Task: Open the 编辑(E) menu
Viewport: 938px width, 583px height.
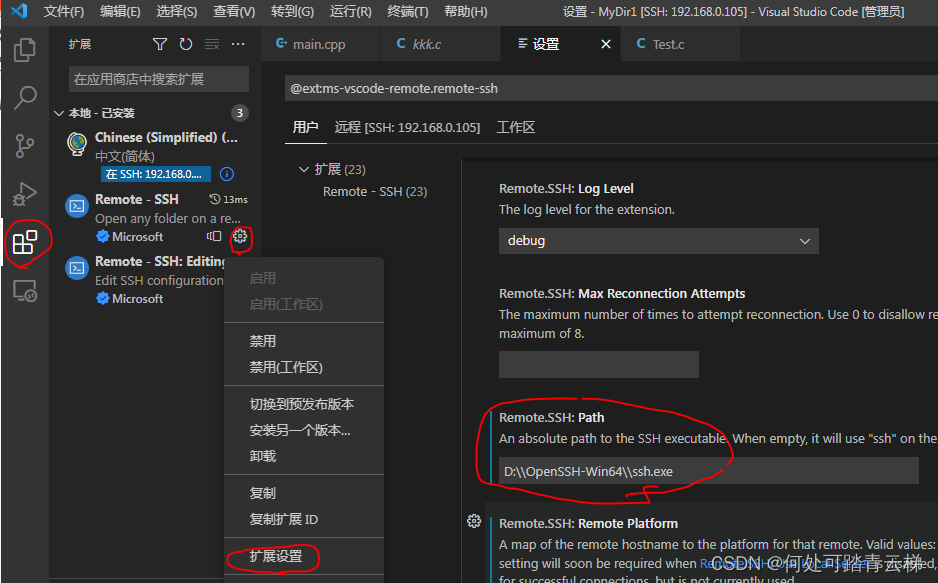Action: pyautogui.click(x=120, y=11)
